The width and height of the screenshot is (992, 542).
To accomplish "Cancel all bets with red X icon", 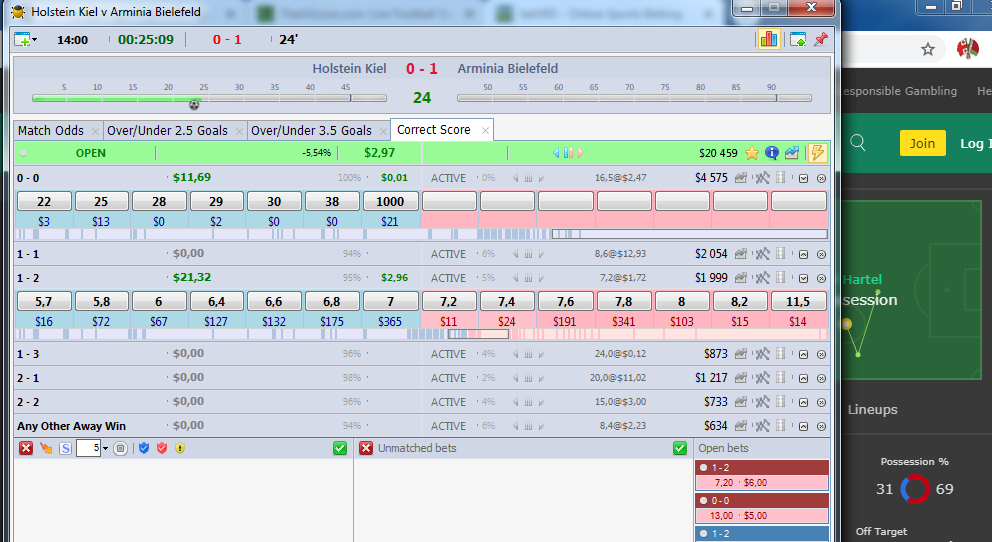I will [26, 448].
